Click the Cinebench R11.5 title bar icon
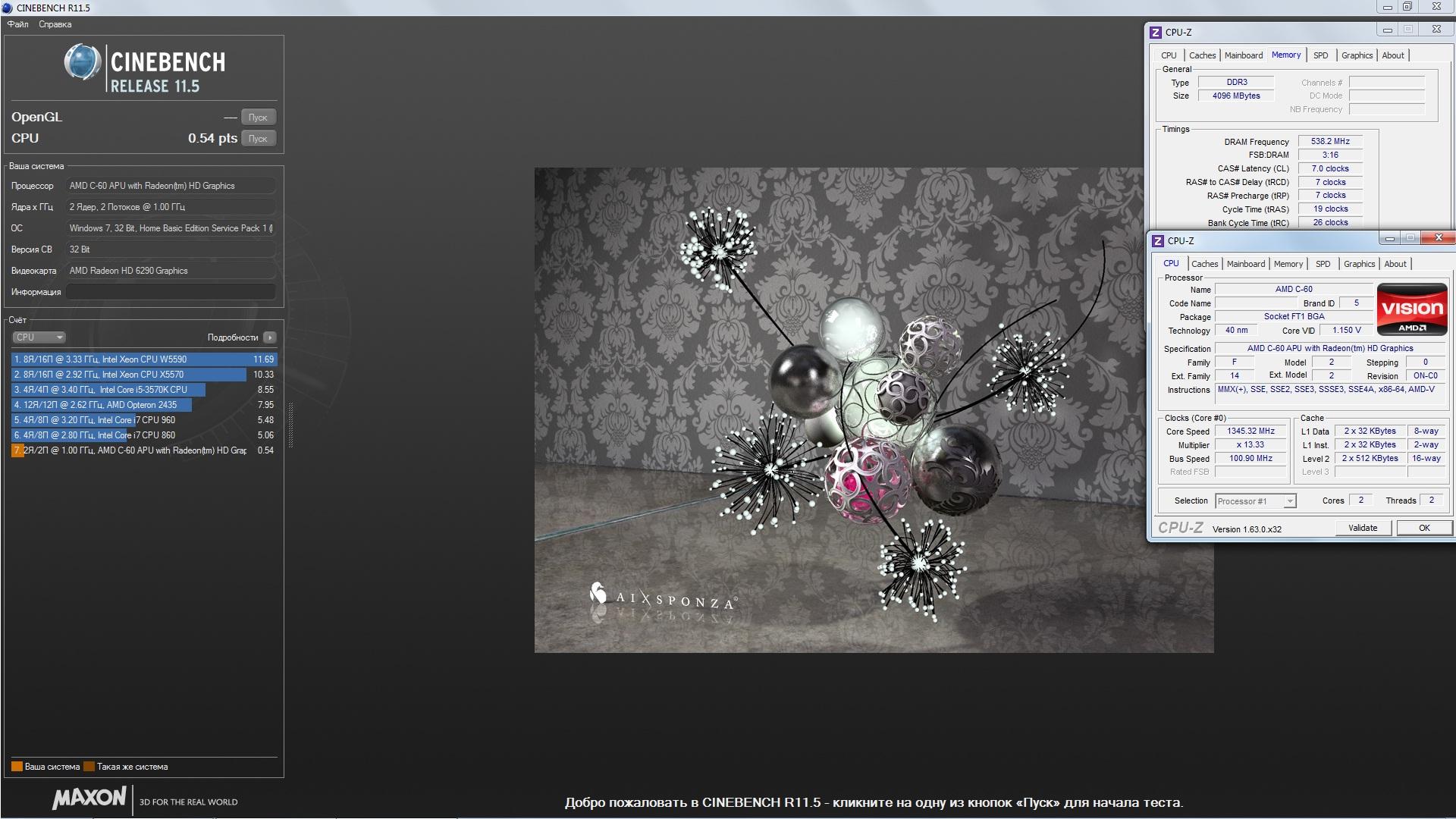This screenshot has width=1456, height=819. pyautogui.click(x=8, y=8)
